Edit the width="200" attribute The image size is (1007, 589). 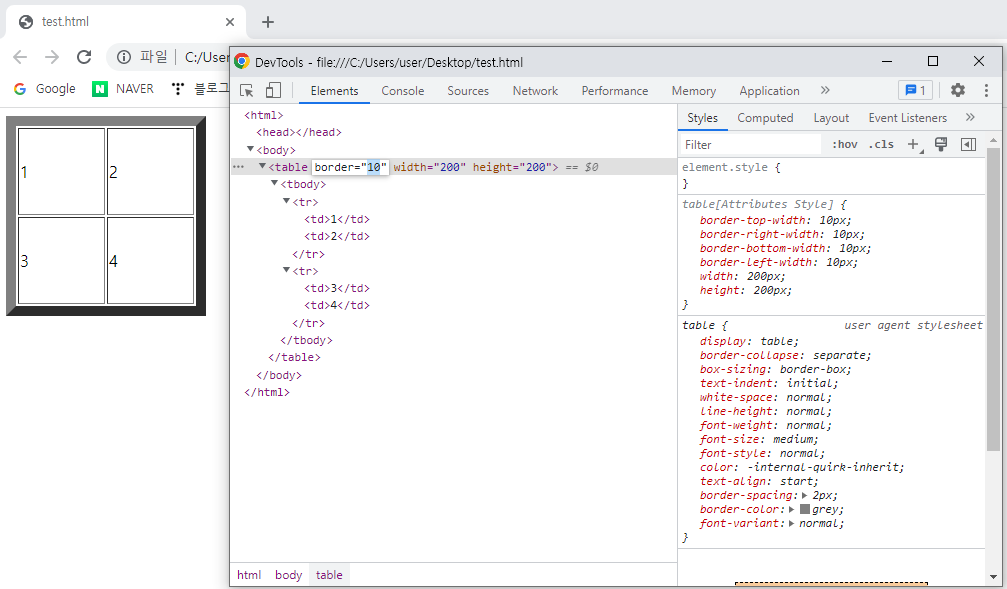[x=430, y=167]
